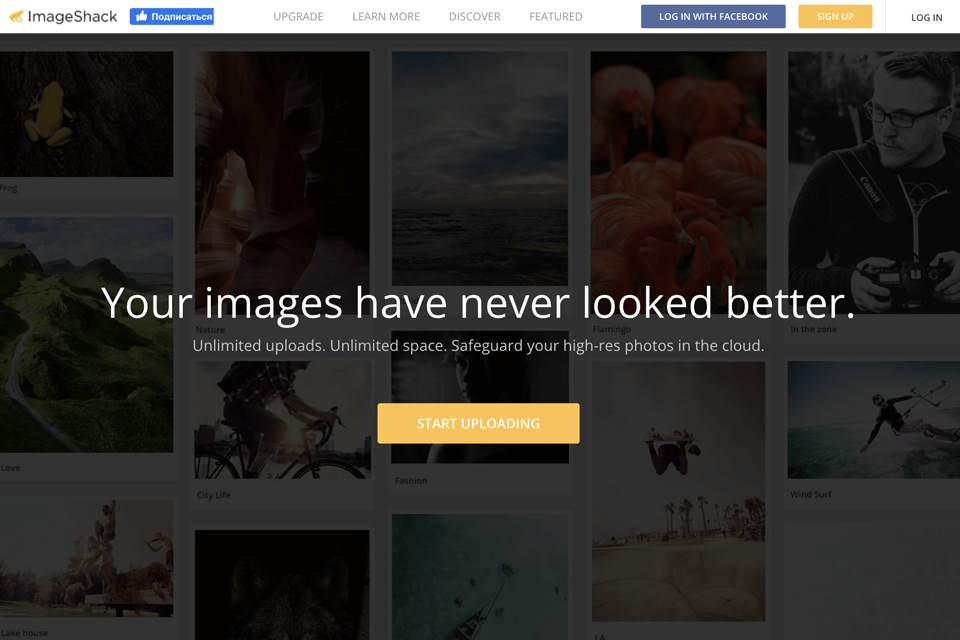Go to the DISCOVER page
The width and height of the screenshot is (960, 640).
pos(474,17)
